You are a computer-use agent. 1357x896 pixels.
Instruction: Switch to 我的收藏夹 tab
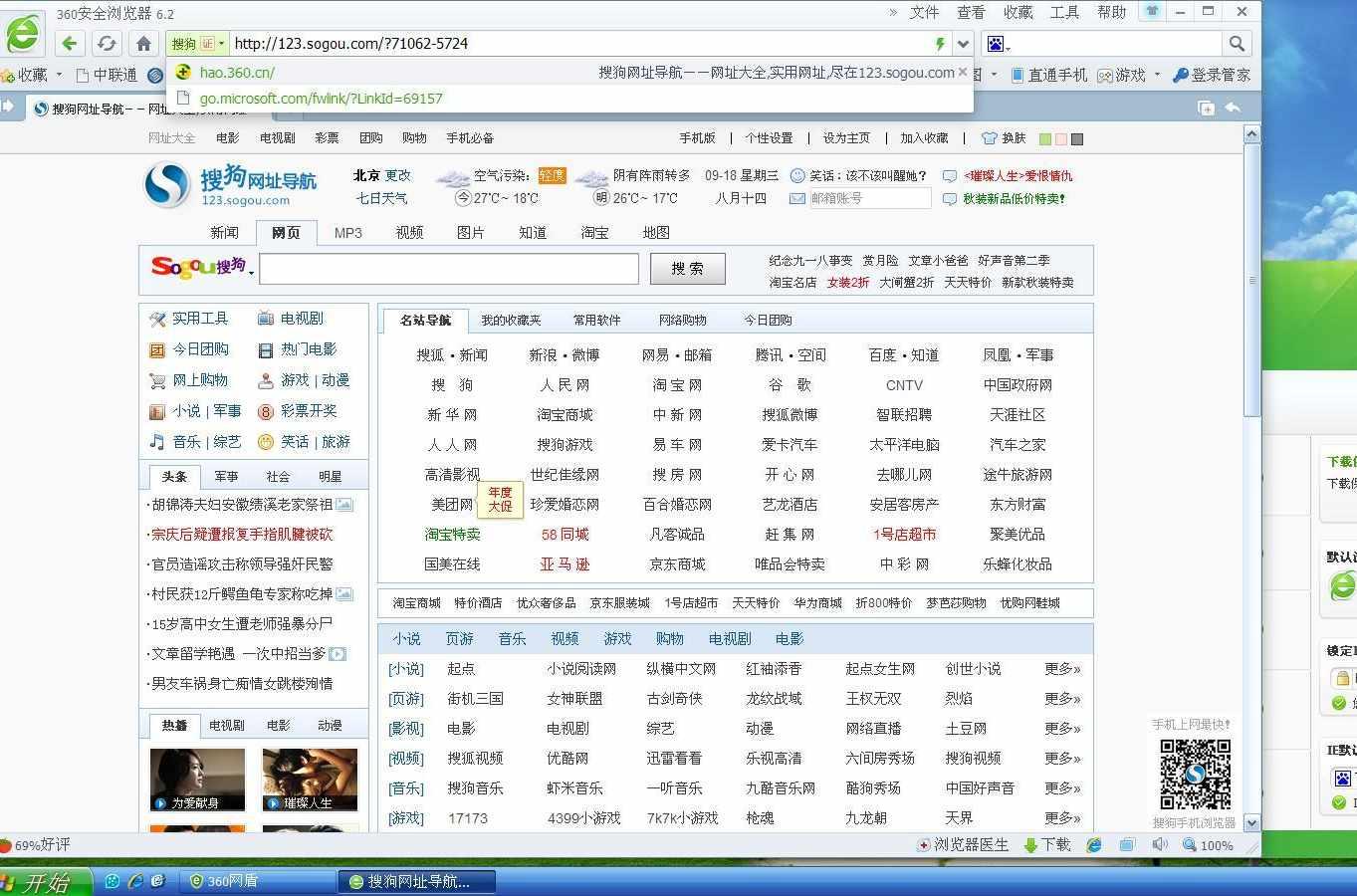pos(511,320)
